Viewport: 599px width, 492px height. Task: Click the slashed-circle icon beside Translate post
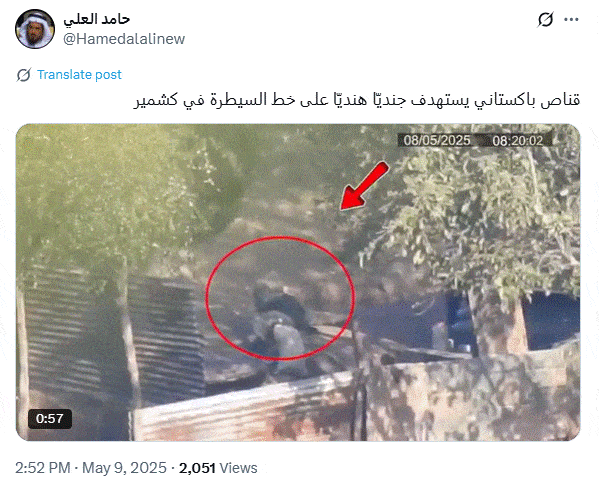24,75
